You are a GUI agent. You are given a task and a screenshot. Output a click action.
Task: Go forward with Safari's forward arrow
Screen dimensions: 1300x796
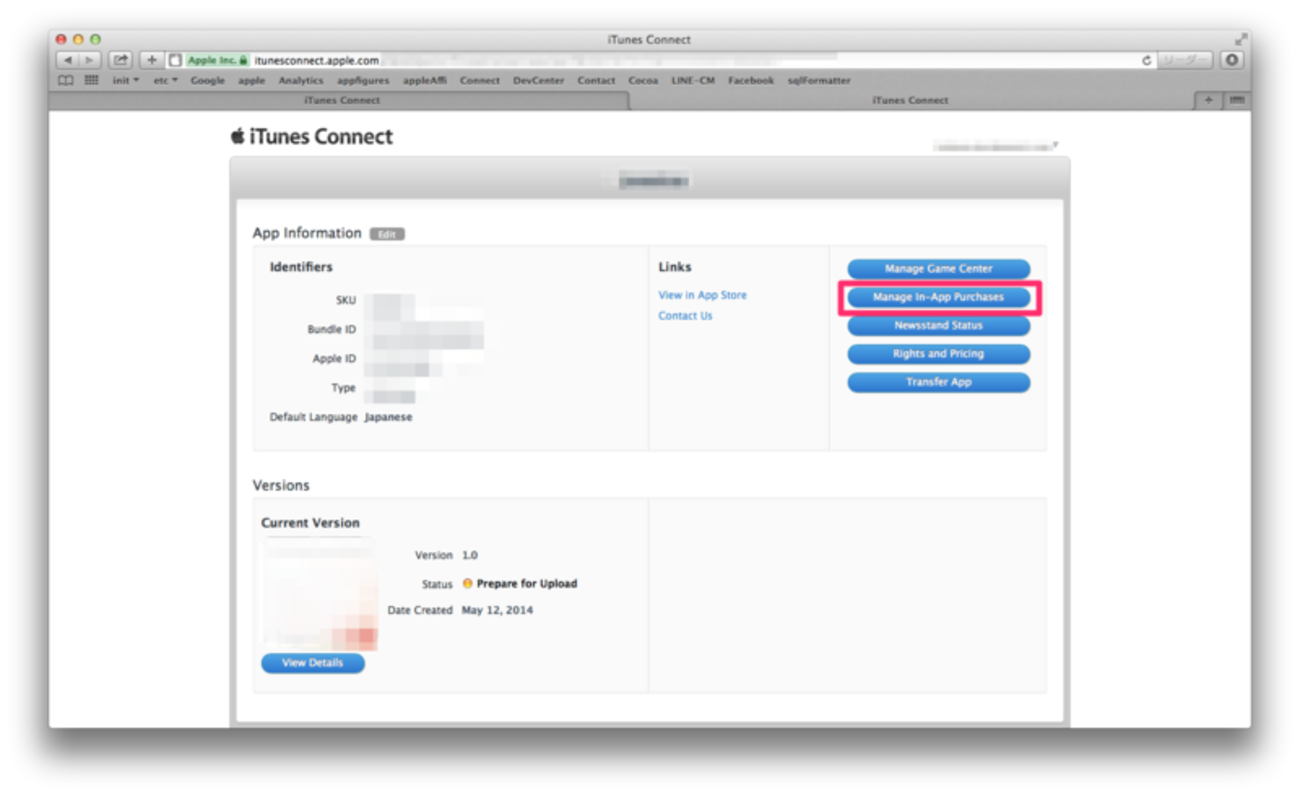coord(88,60)
